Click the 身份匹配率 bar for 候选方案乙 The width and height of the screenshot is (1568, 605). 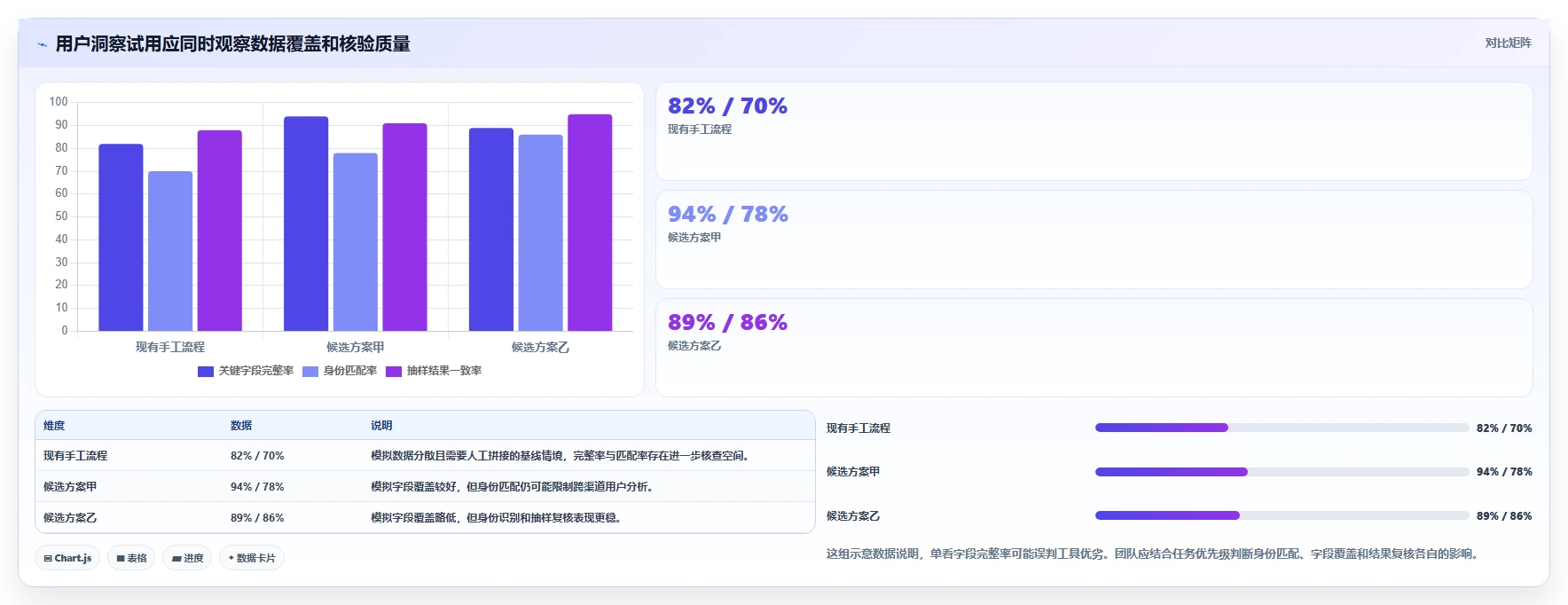pyautogui.click(x=541, y=232)
